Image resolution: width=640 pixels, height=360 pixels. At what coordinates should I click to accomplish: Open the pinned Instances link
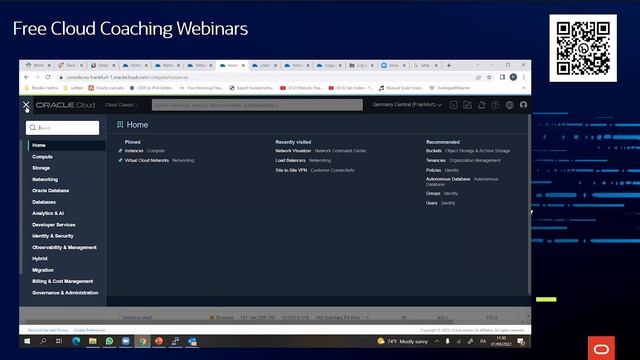pyautogui.click(x=134, y=151)
